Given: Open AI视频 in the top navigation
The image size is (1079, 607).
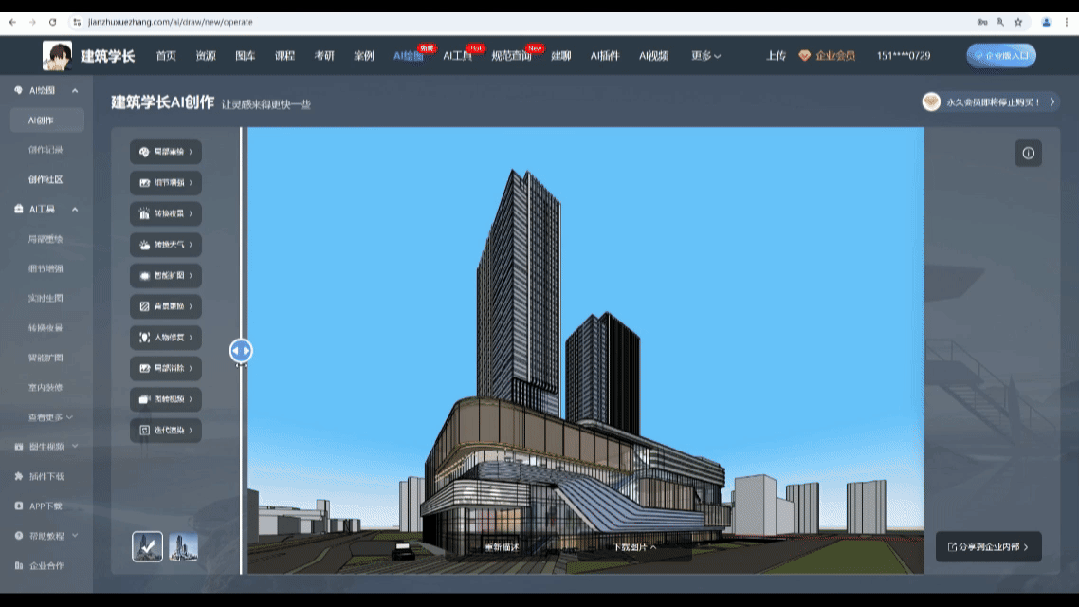Looking at the screenshot, I should (x=654, y=56).
